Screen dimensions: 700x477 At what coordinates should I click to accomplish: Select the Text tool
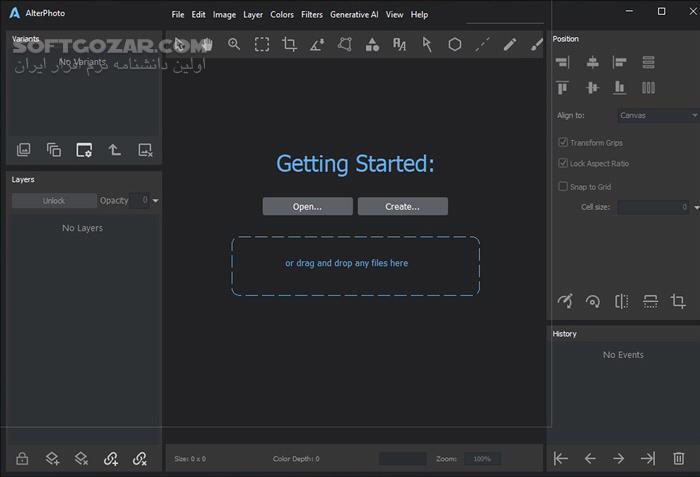(x=400, y=44)
